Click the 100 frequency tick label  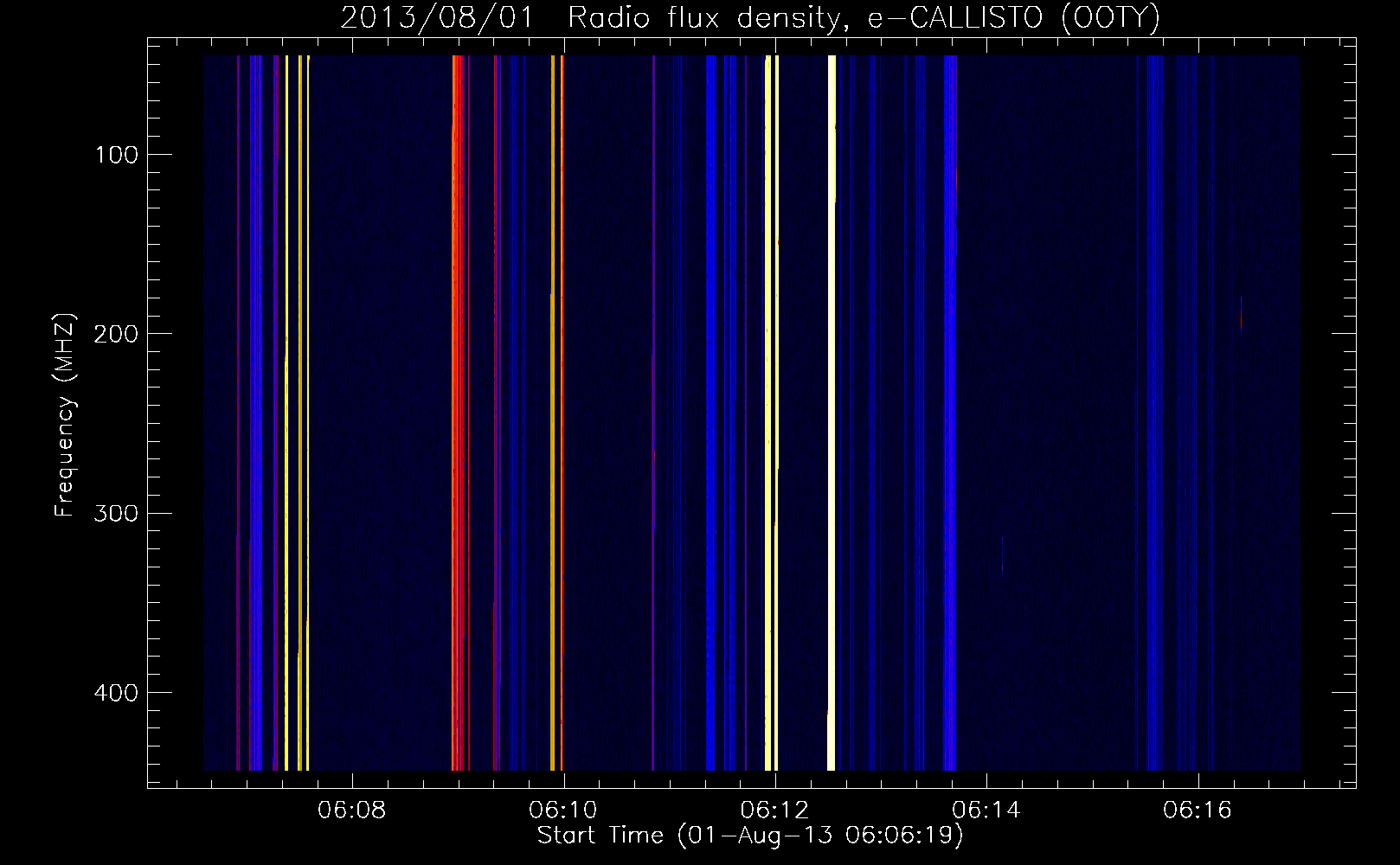coord(117,155)
